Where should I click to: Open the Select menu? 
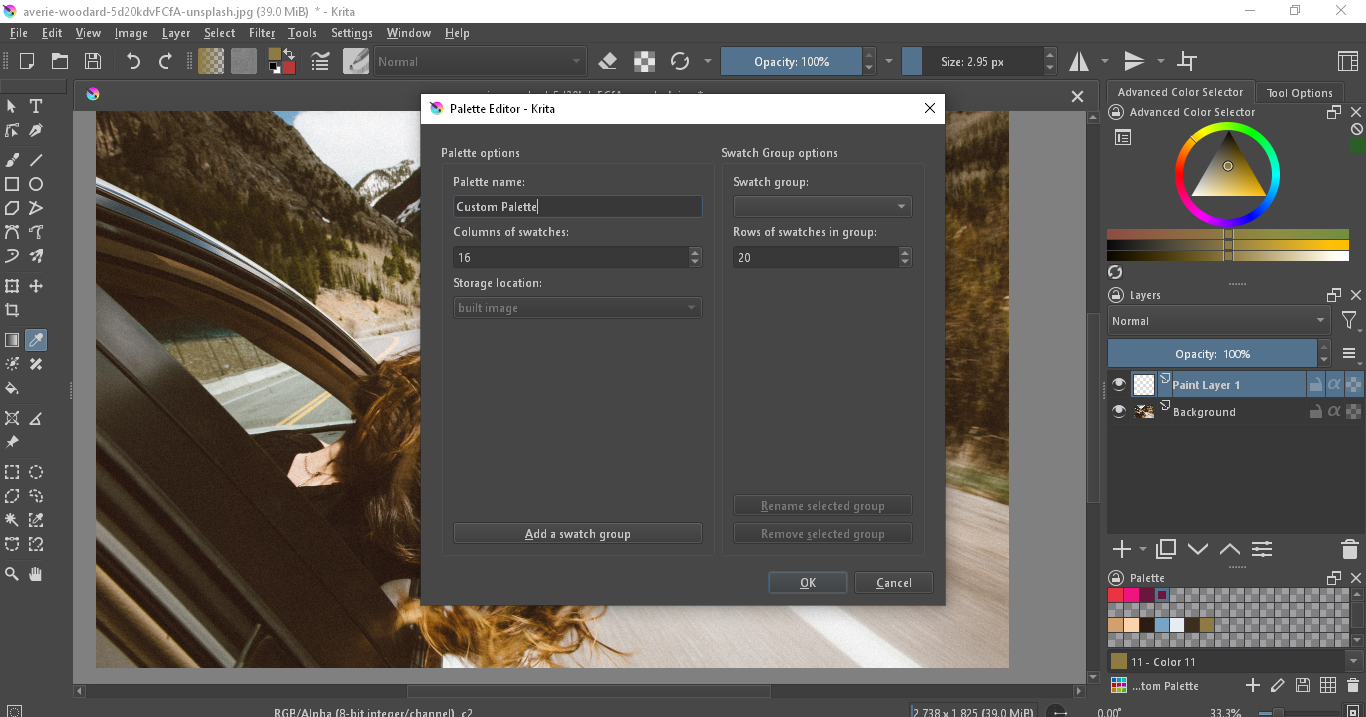(x=219, y=33)
